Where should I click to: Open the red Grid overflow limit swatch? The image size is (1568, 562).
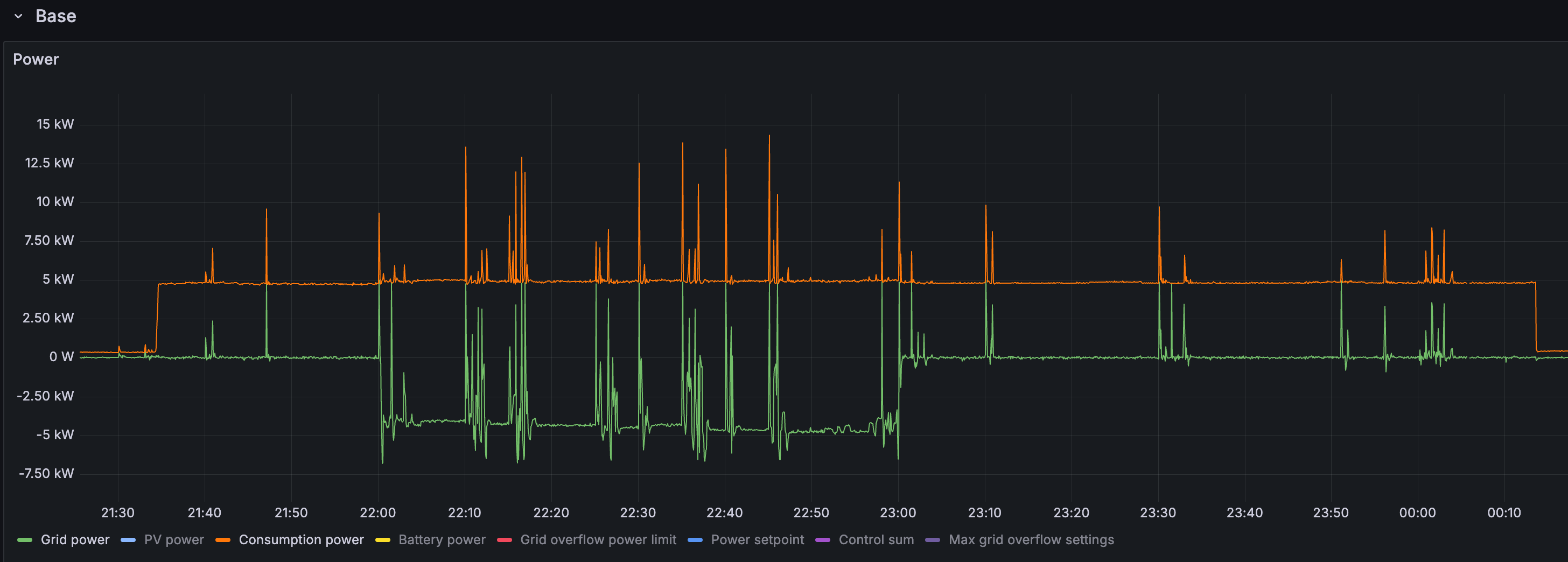(505, 540)
